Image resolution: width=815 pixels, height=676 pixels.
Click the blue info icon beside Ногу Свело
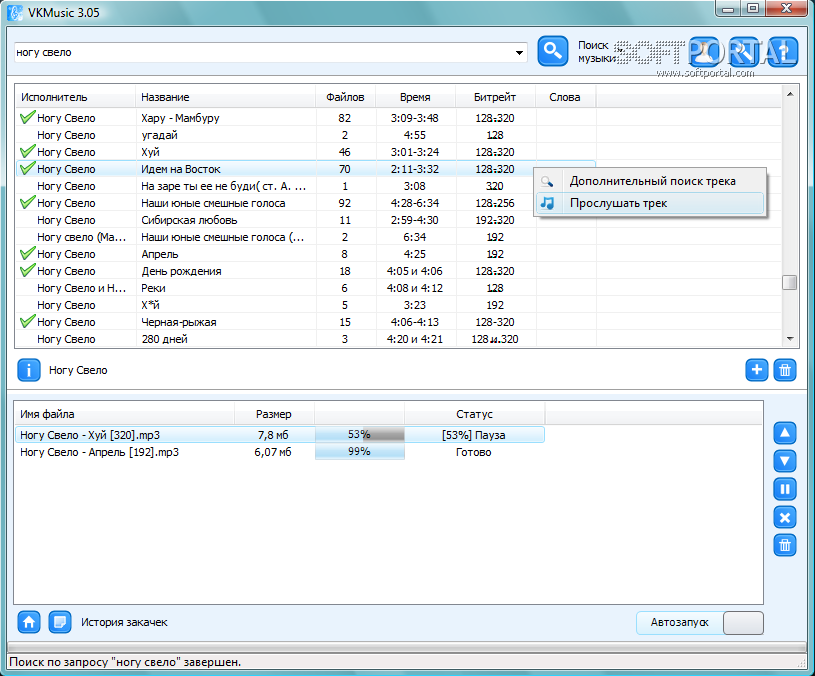(29, 370)
